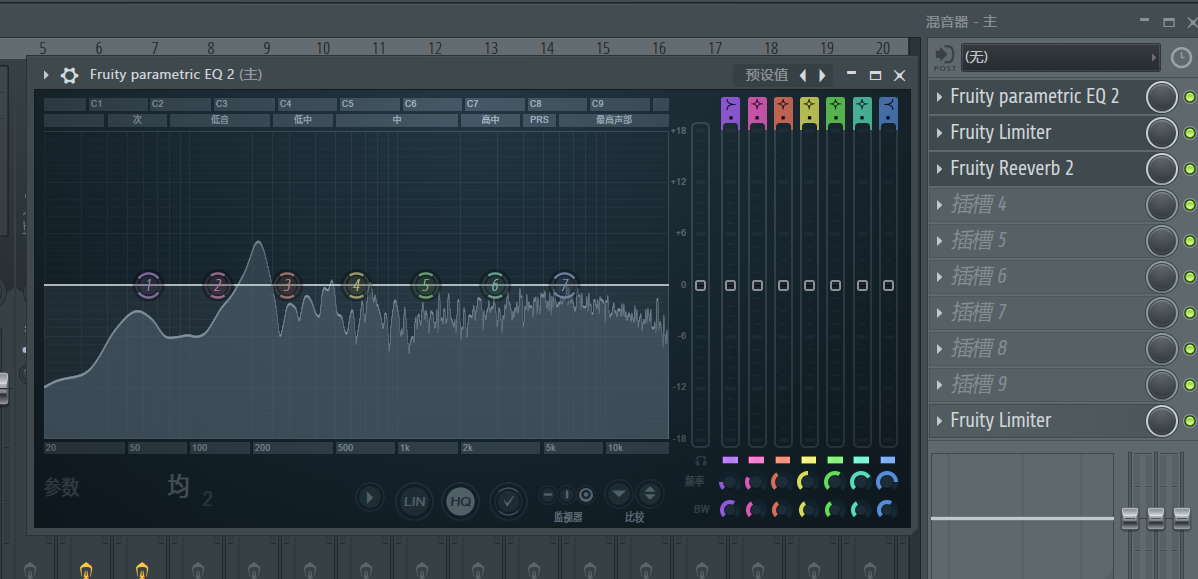Set the monitor to the circle option

(x=586, y=494)
